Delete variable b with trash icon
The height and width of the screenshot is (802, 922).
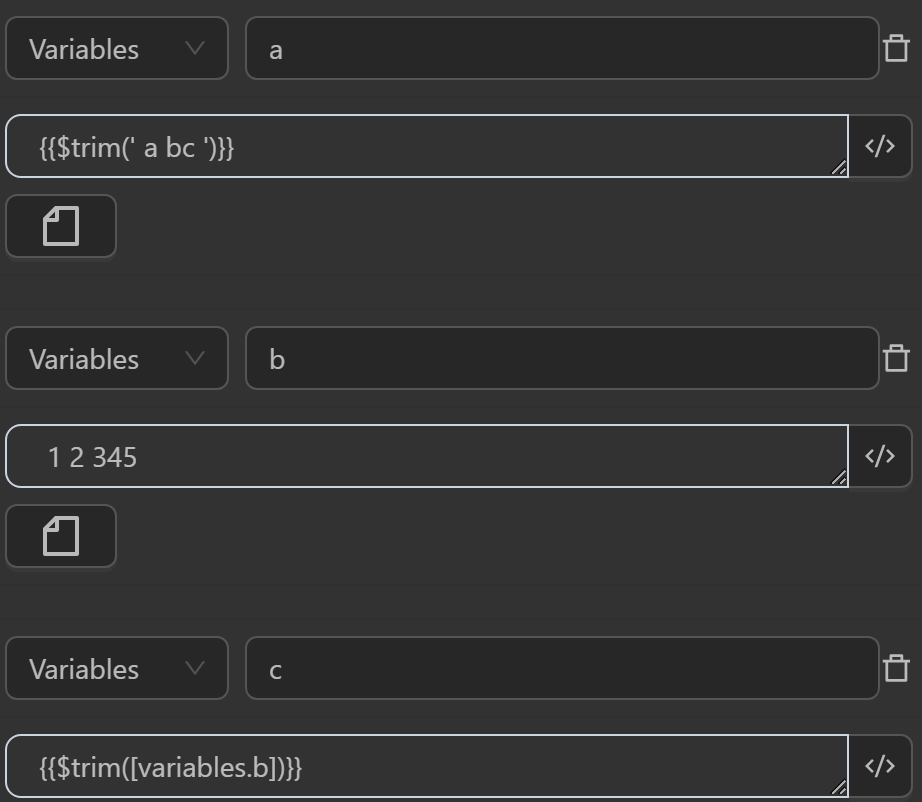(896, 358)
